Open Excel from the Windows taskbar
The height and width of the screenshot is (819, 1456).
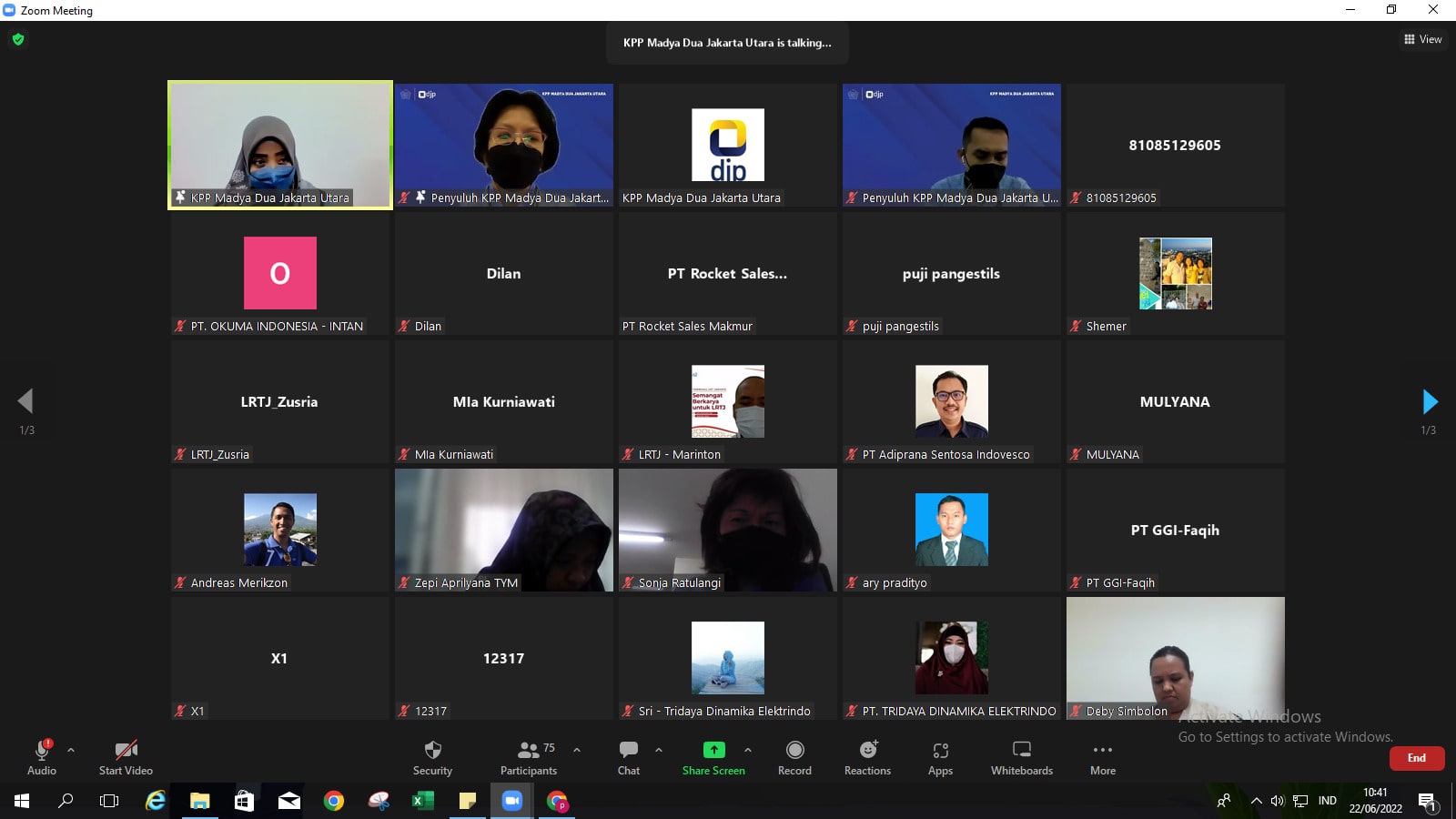pyautogui.click(x=423, y=801)
